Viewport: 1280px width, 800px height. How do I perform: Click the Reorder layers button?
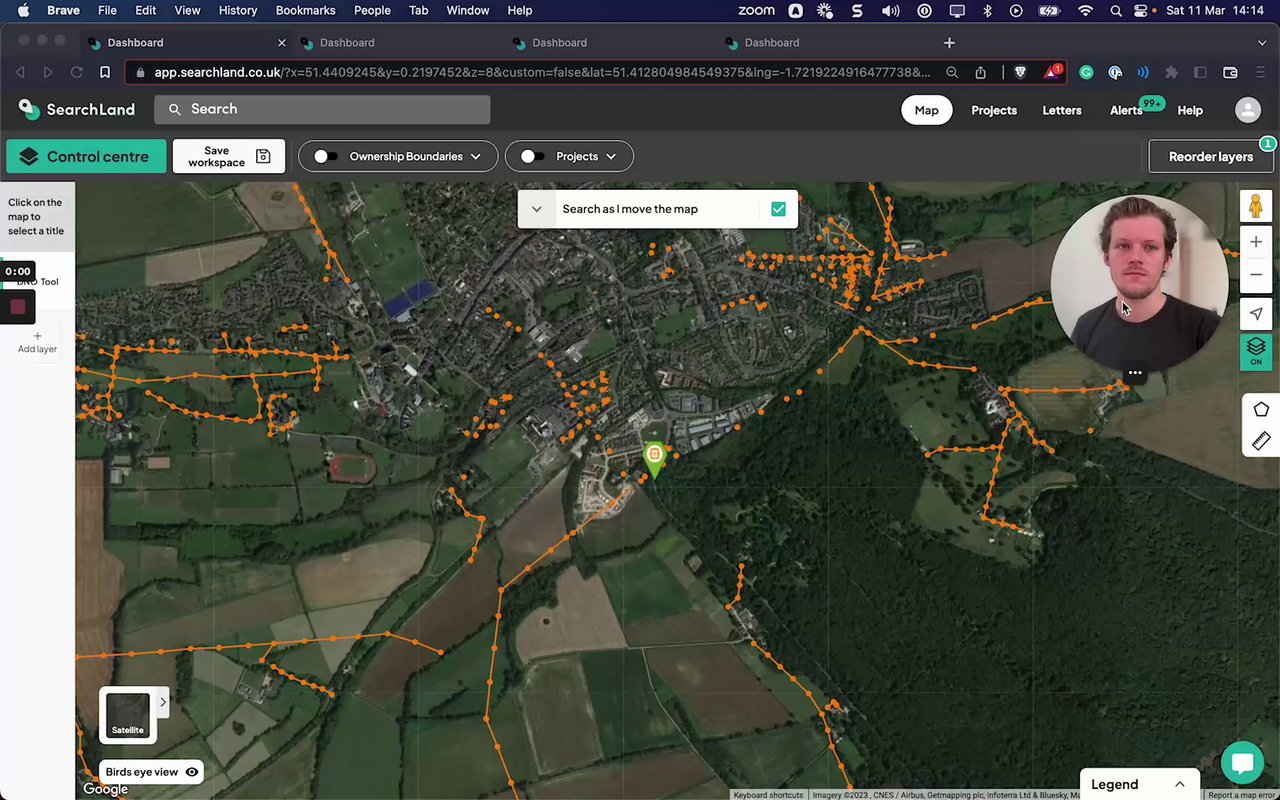(1210, 156)
